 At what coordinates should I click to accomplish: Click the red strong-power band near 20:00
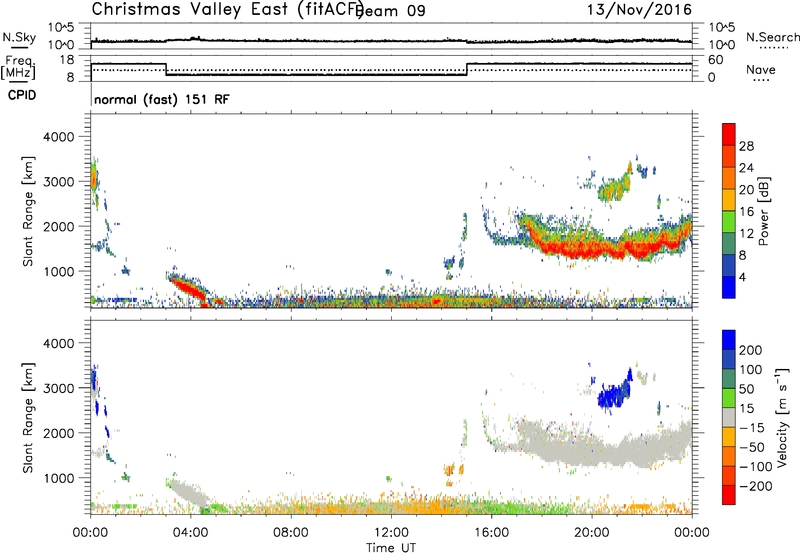click(x=592, y=249)
